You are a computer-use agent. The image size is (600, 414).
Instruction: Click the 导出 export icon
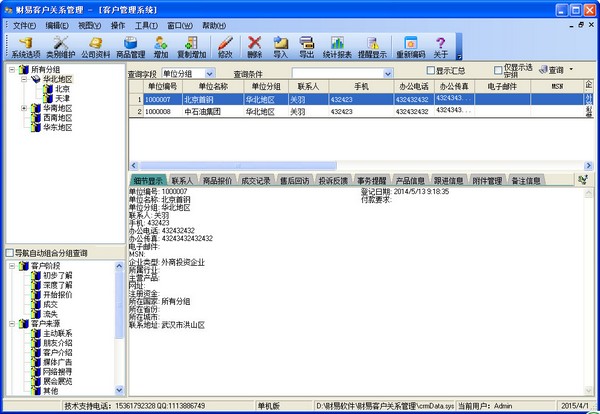pyautogui.click(x=307, y=47)
